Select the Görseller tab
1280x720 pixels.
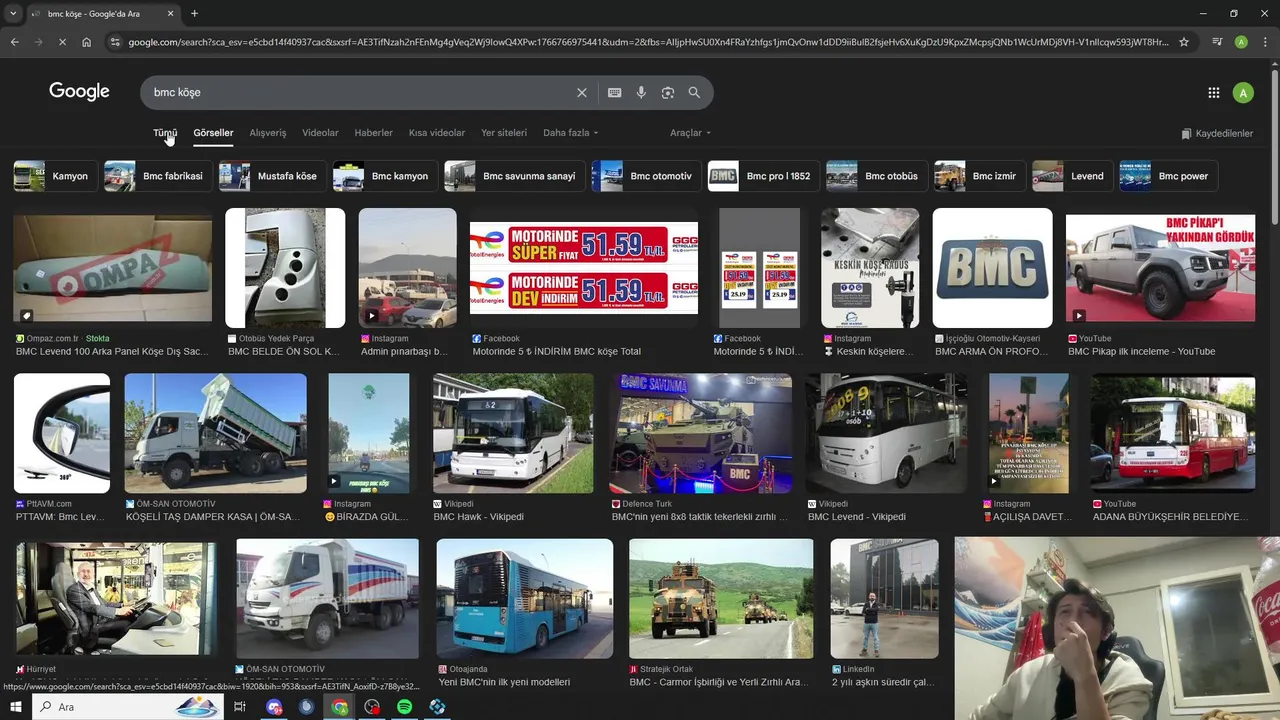pos(213,132)
